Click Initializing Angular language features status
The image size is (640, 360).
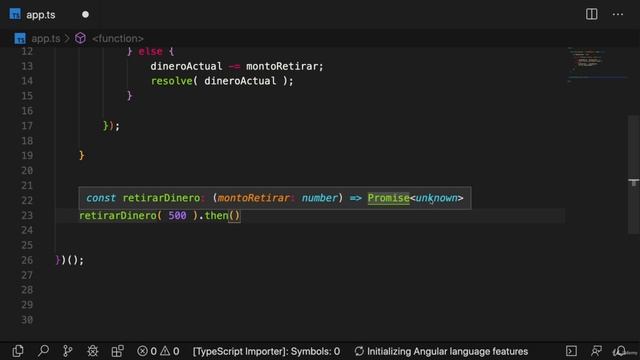441,351
